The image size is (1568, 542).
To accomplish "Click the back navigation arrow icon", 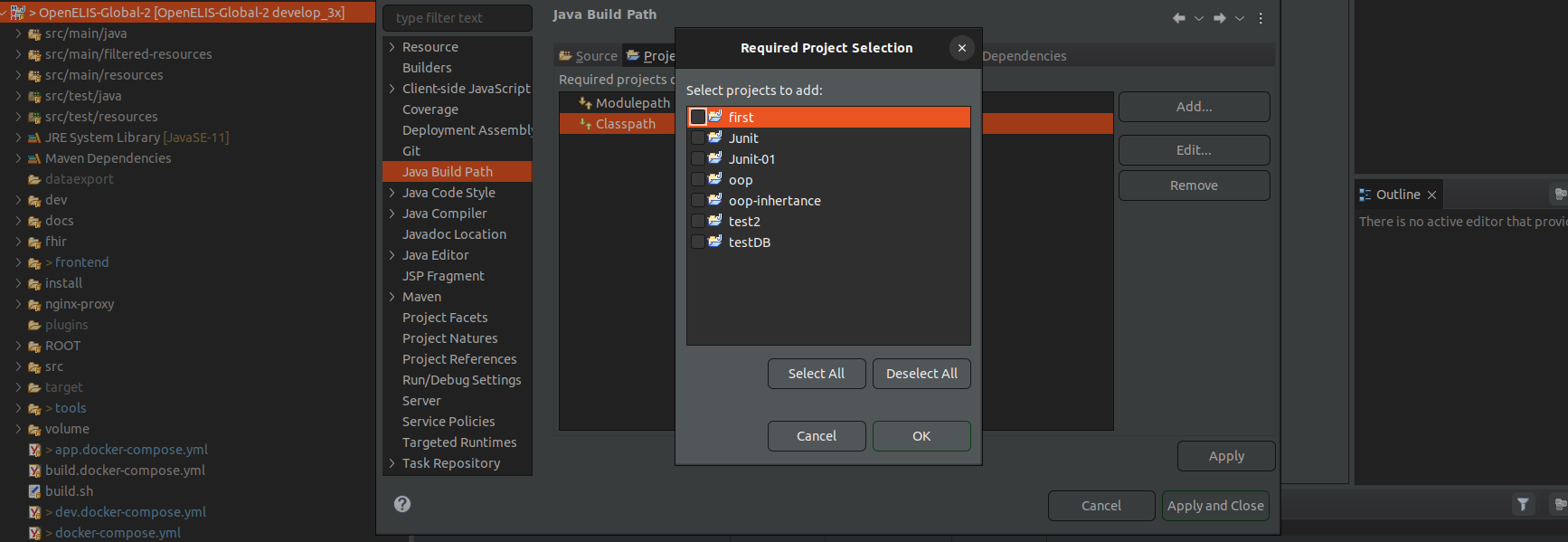I will click(1178, 18).
